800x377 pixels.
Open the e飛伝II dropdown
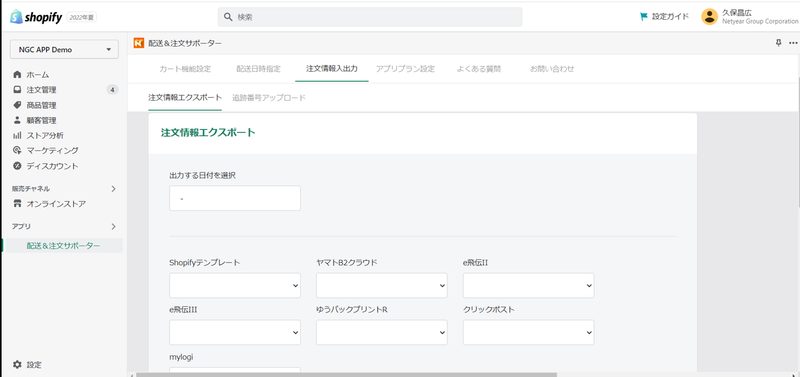coord(529,286)
